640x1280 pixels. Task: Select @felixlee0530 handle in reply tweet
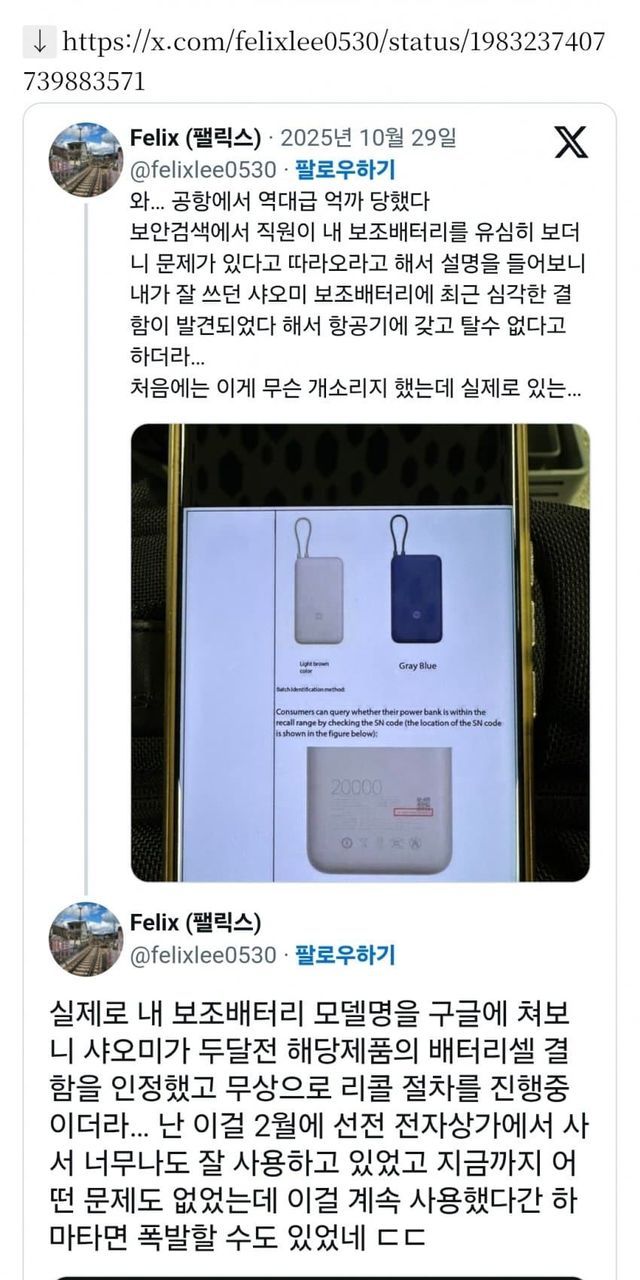pyautogui.click(x=203, y=954)
